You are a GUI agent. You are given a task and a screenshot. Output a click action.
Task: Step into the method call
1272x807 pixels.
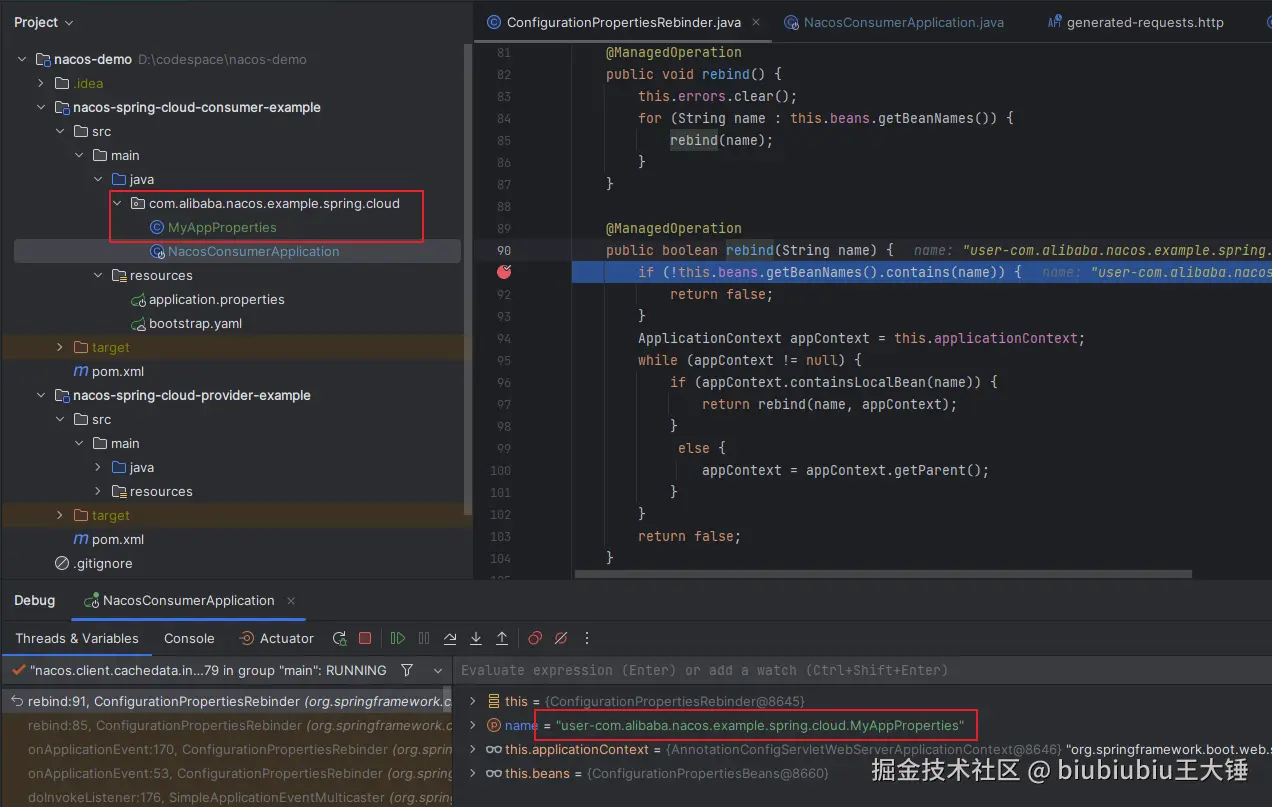(x=476, y=638)
